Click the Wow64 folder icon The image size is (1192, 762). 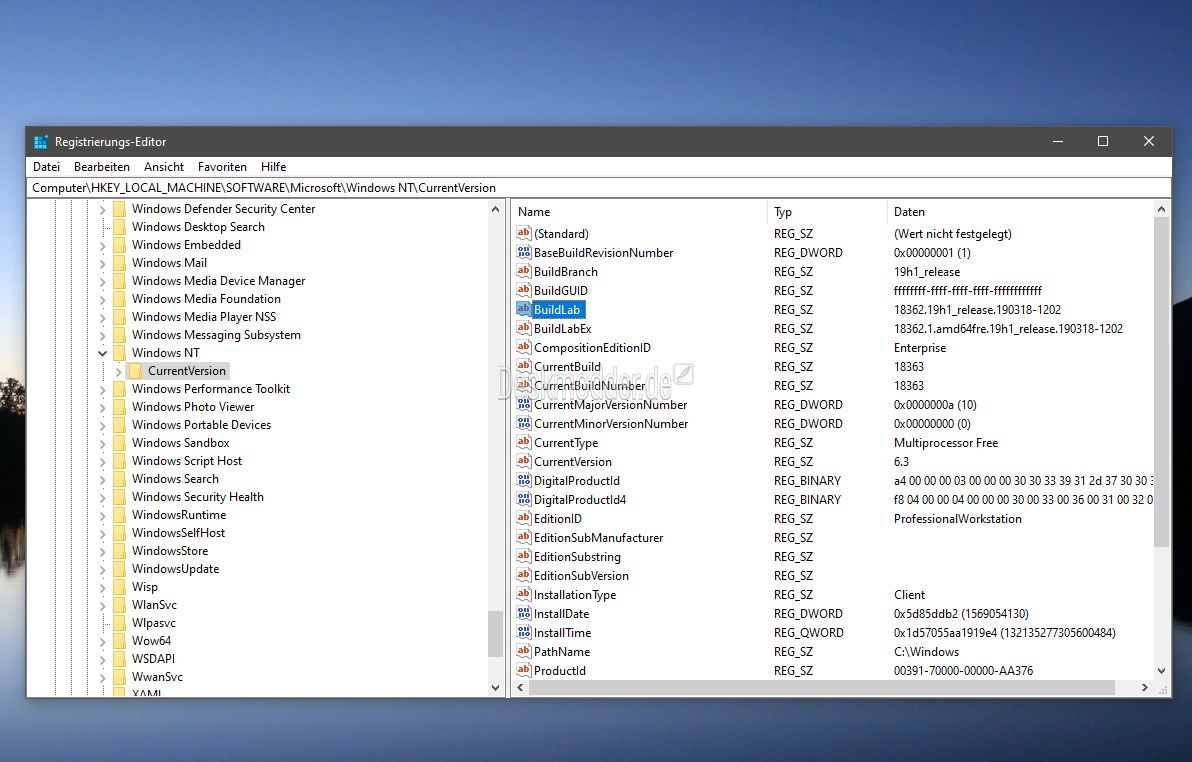coord(119,641)
